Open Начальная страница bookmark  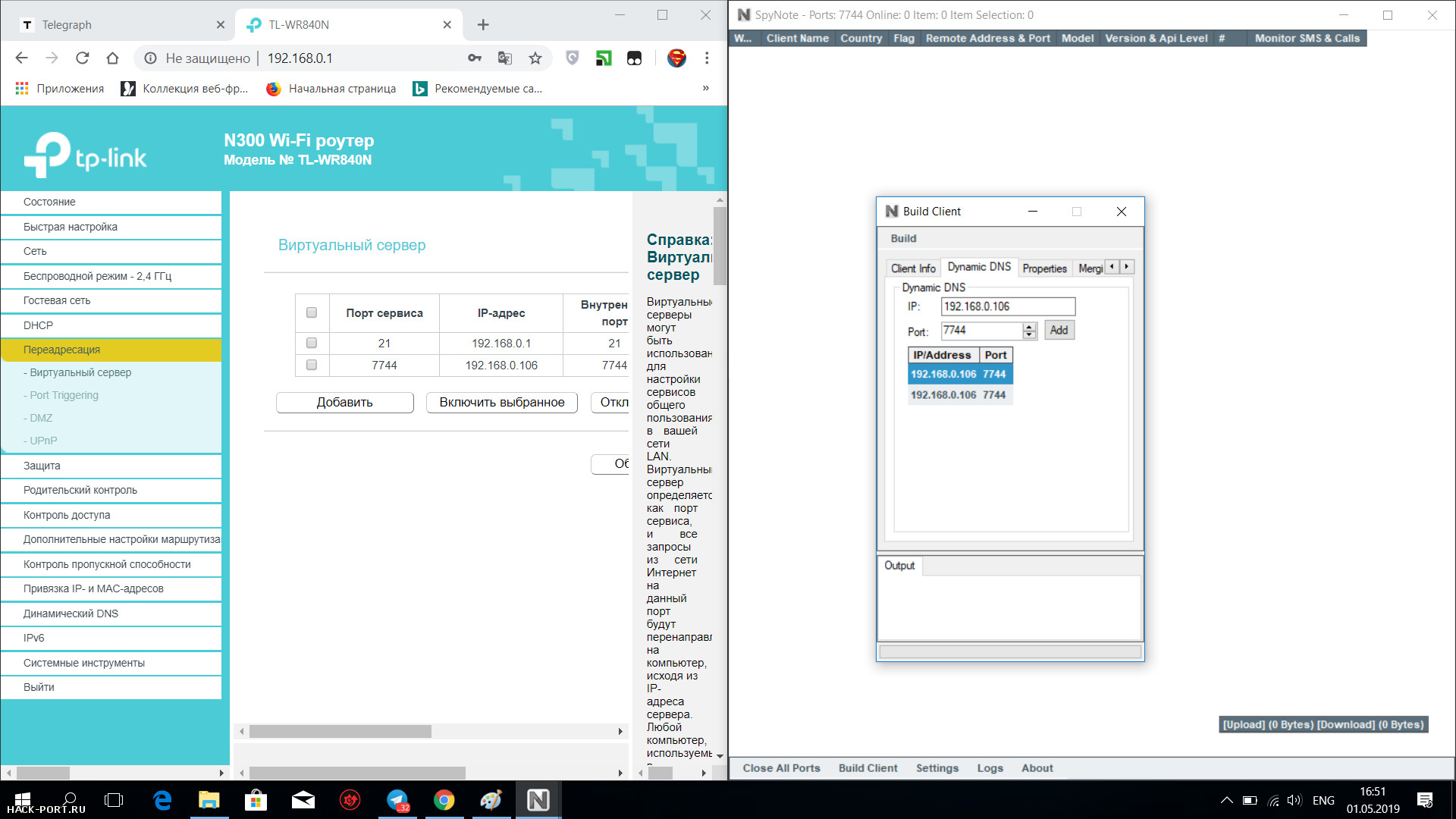pos(331,89)
